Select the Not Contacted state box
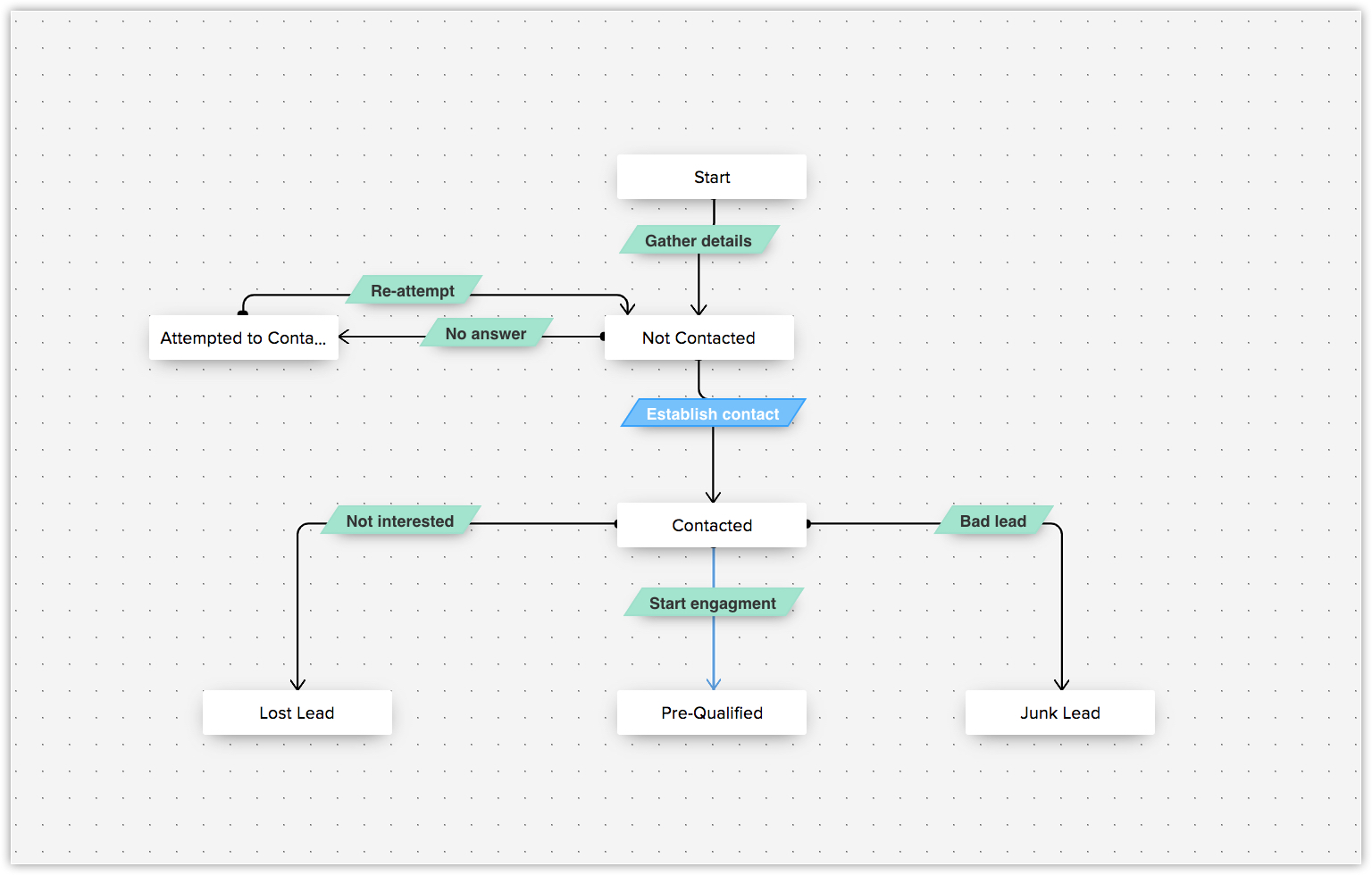The height and width of the screenshot is (875, 1372). [699, 337]
